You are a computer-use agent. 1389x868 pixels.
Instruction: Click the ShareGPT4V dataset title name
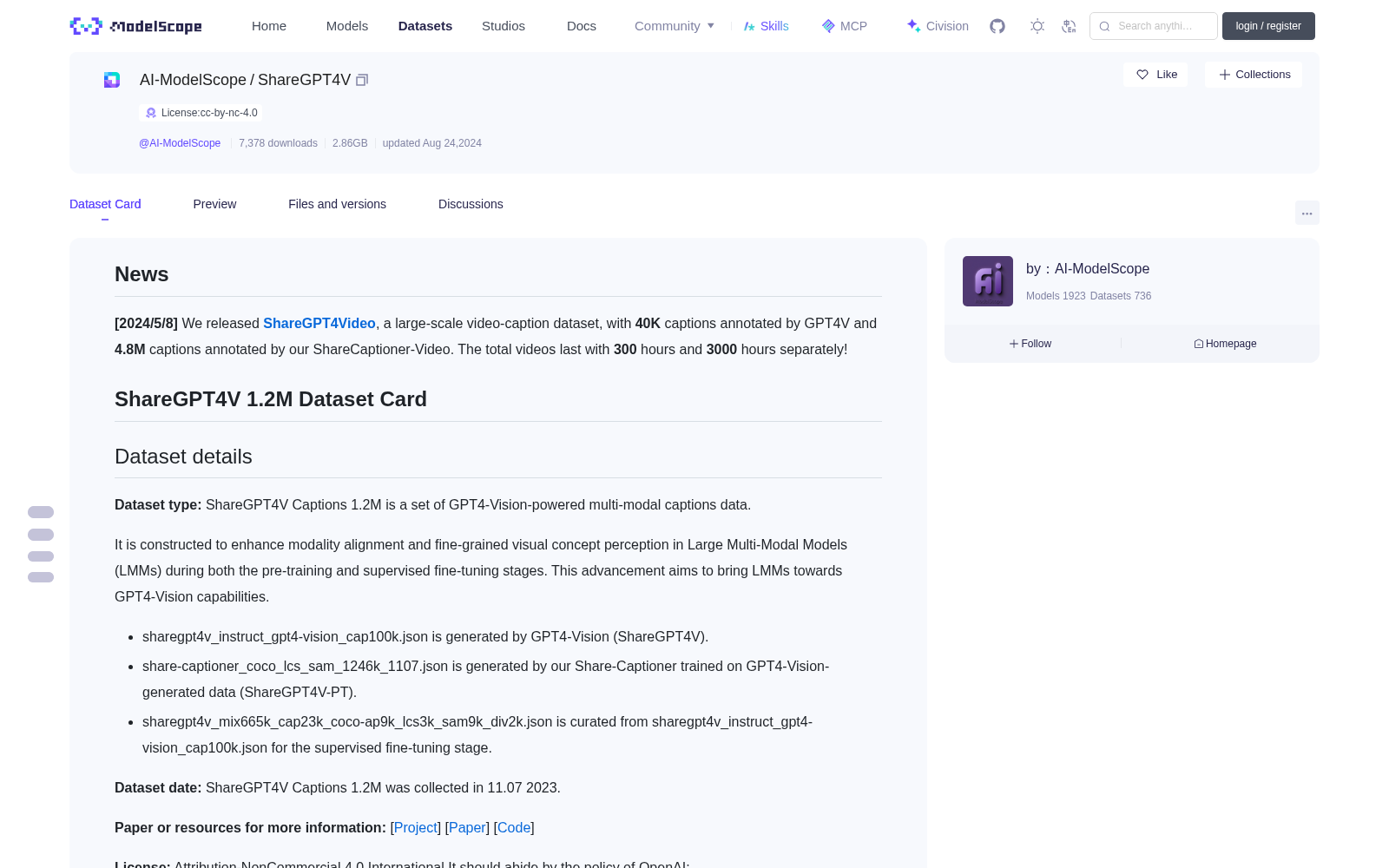(x=304, y=80)
